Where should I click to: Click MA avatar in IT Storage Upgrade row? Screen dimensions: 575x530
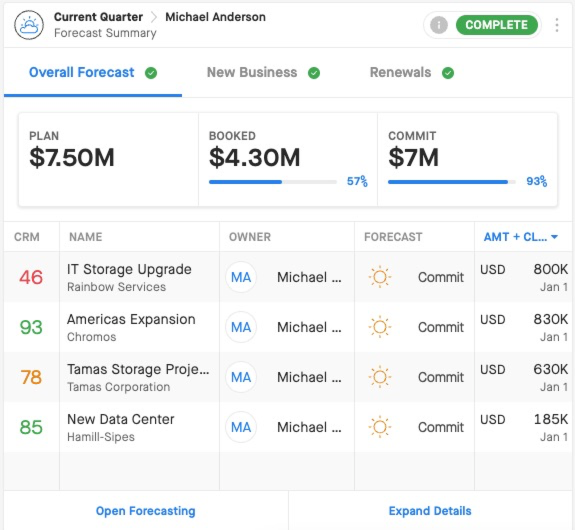click(x=241, y=277)
